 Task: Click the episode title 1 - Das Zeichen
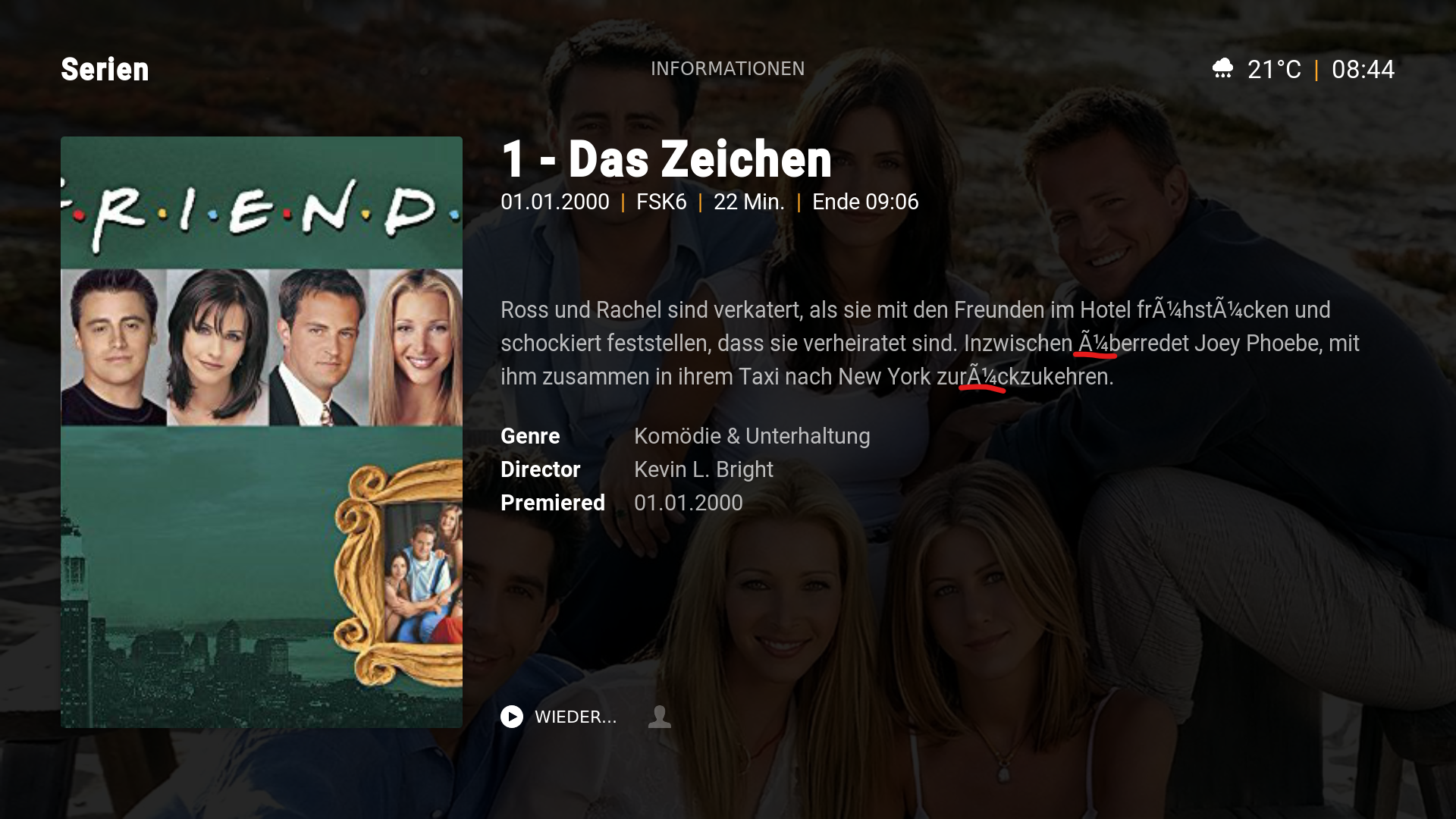coord(667,159)
